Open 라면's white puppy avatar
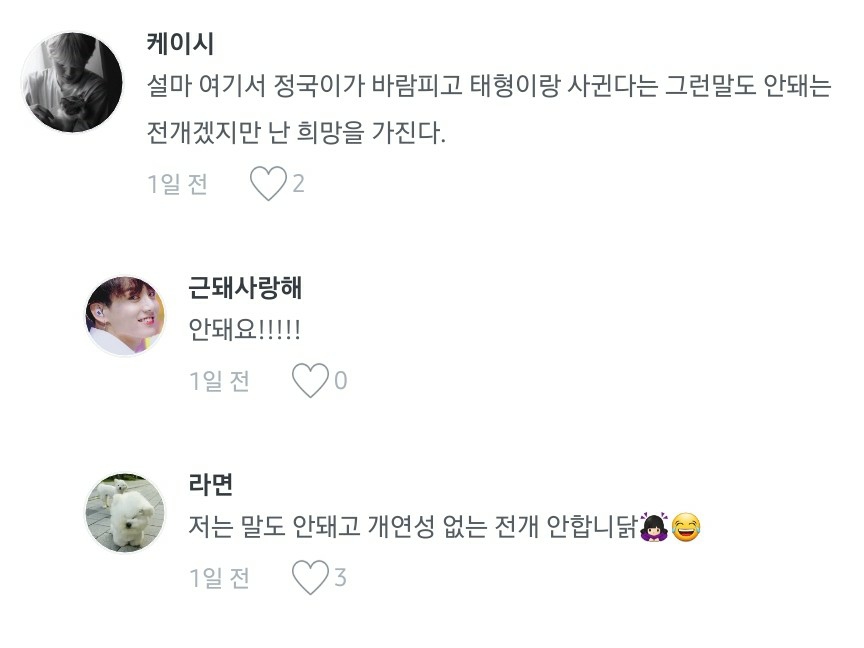Image resolution: width=864 pixels, height=648 pixels. [x=125, y=513]
